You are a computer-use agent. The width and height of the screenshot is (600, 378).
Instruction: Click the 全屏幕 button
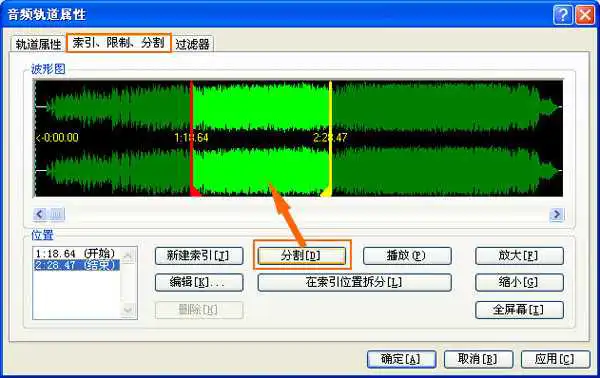[x=519, y=310]
